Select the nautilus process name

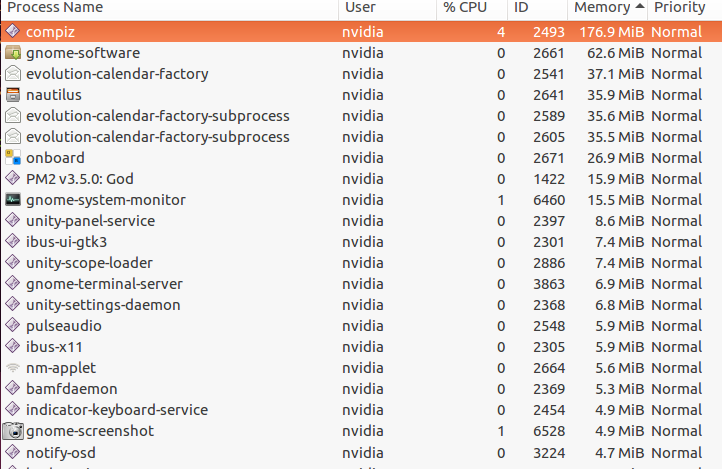pyautogui.click(x=54, y=95)
